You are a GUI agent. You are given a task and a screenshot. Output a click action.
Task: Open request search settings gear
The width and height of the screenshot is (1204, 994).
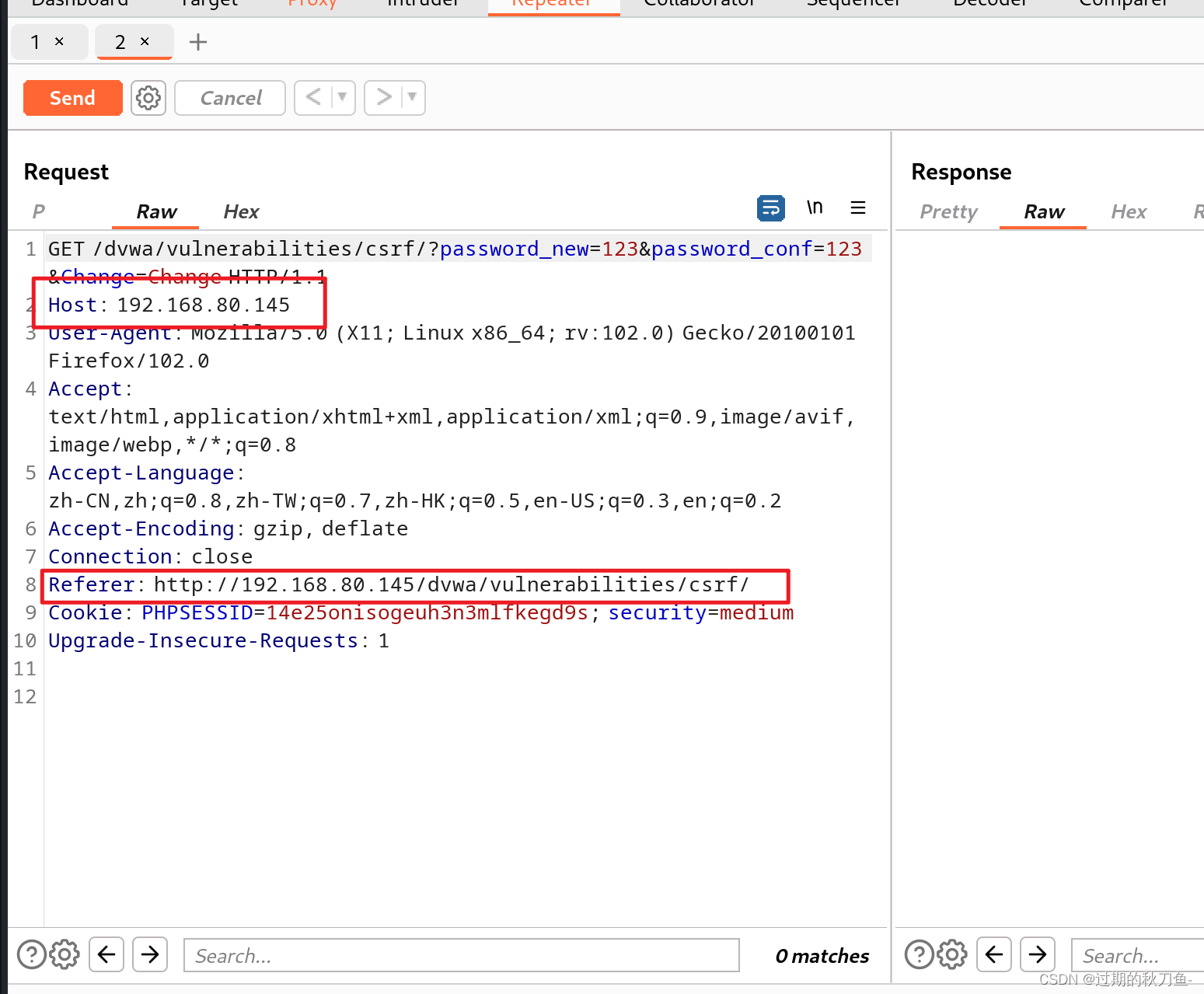click(65, 954)
